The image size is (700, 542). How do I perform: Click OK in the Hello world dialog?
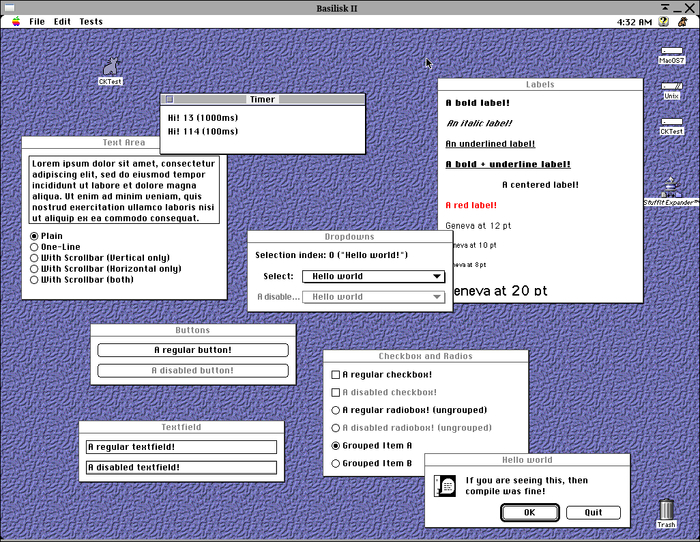[x=530, y=513]
